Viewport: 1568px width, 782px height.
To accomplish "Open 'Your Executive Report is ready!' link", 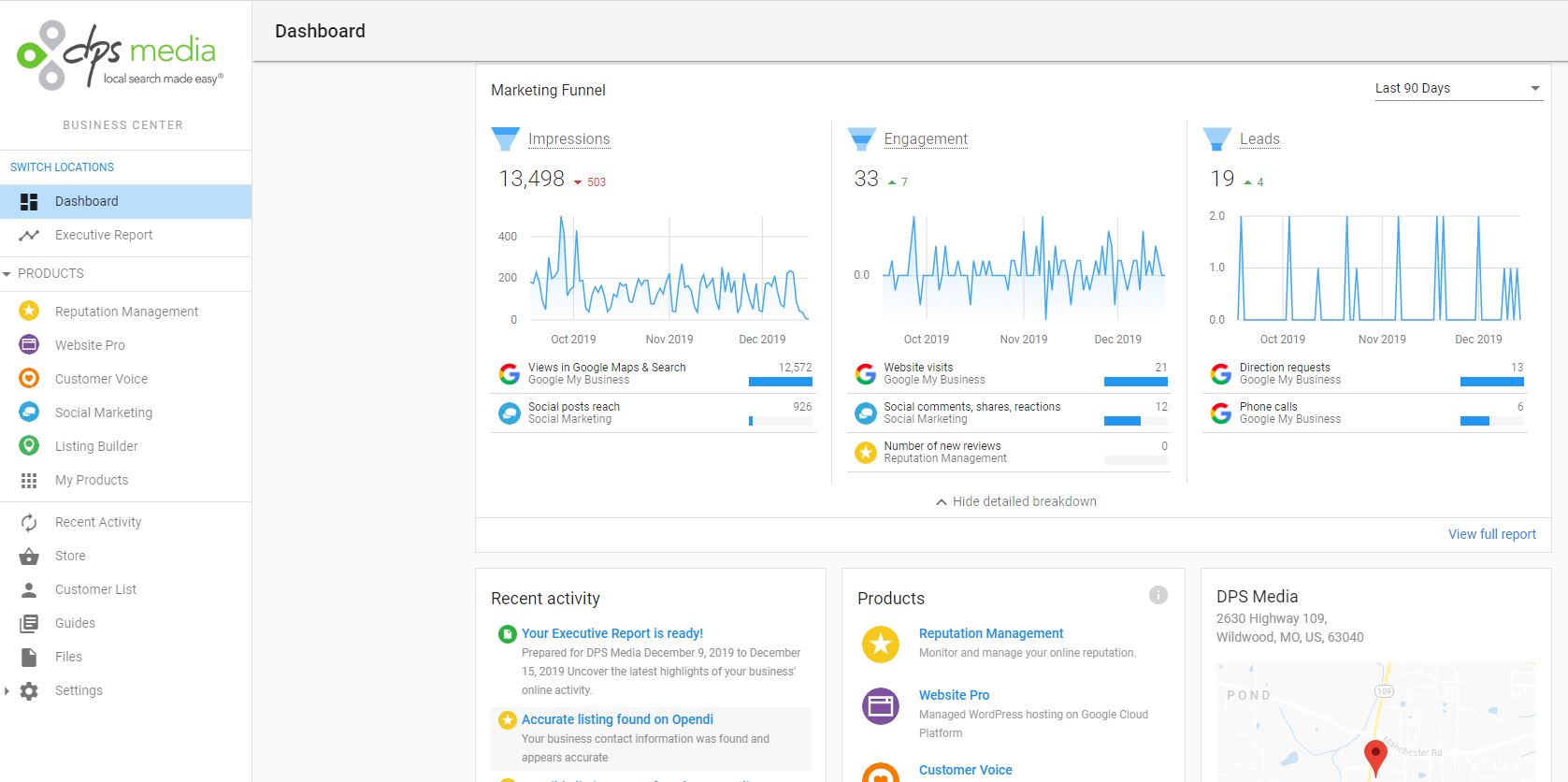I will [611, 633].
